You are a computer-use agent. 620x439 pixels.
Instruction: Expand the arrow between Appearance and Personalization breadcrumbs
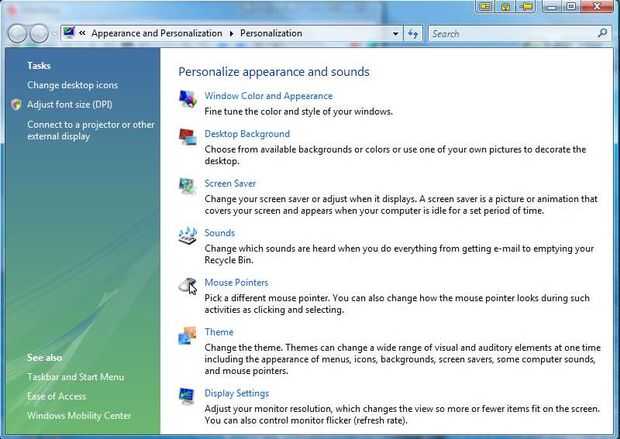(231, 34)
